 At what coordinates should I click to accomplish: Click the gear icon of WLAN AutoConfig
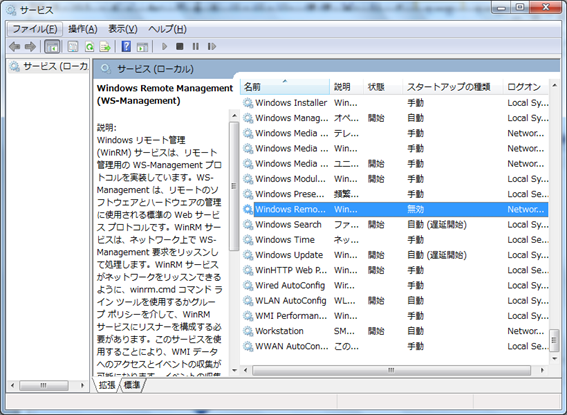(x=248, y=301)
